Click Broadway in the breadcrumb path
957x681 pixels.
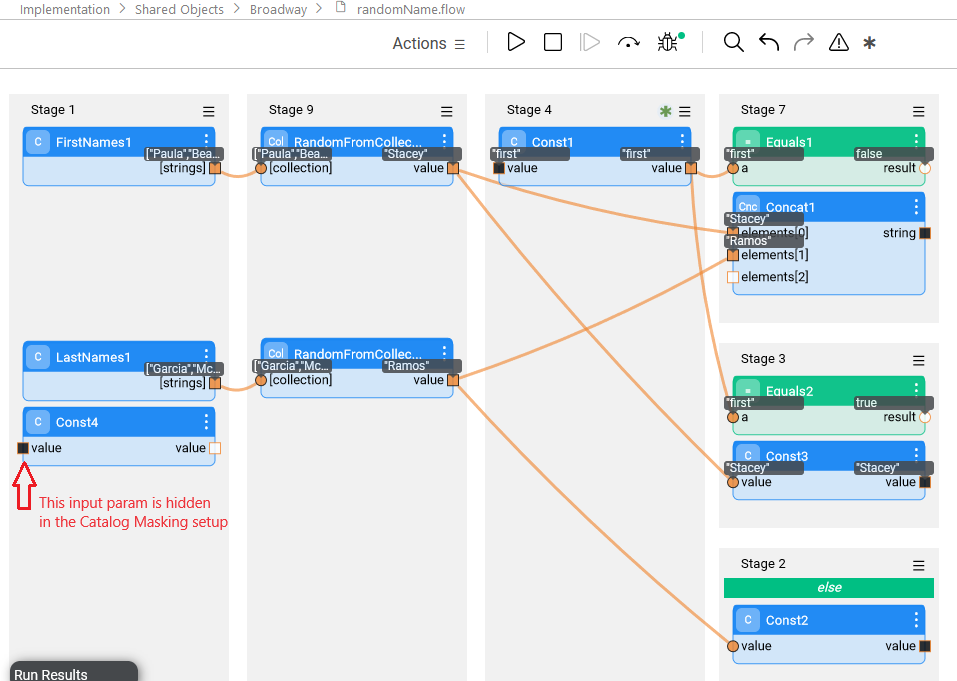pos(280,9)
